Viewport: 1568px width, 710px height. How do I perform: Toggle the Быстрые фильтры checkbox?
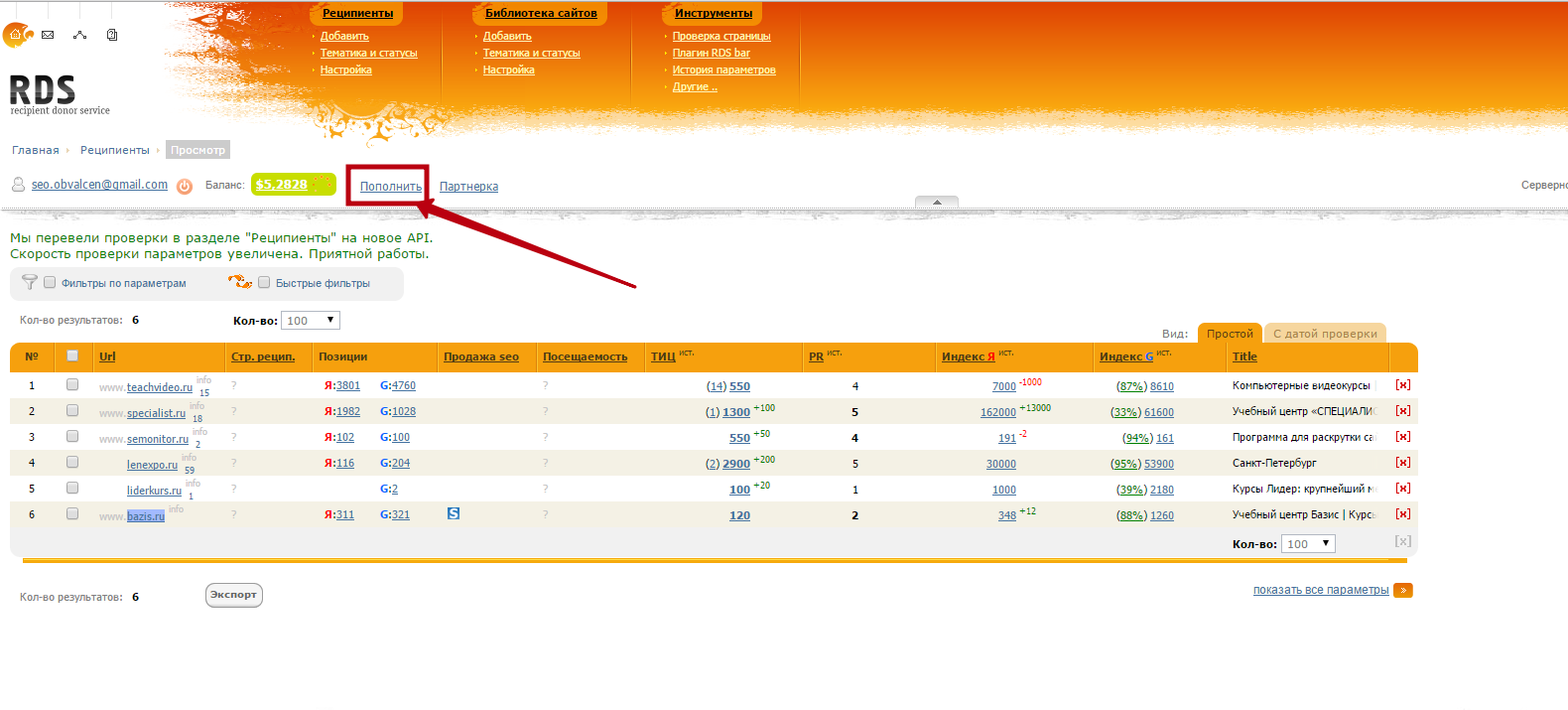click(264, 283)
